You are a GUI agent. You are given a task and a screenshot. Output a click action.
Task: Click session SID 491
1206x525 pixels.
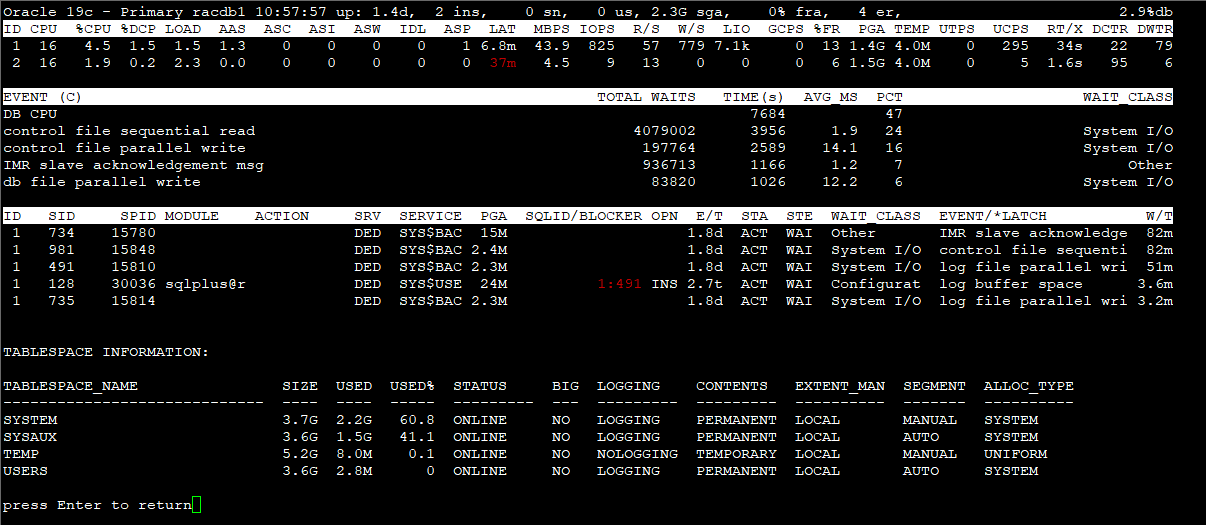[x=61, y=267]
